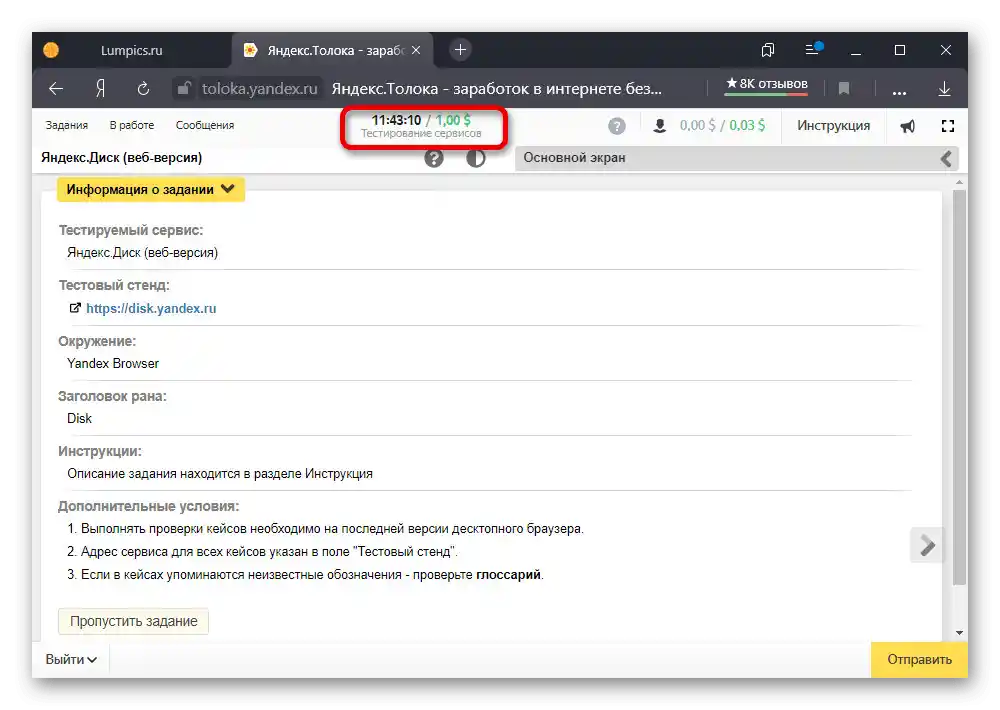Screen dimensions: 1000x710
Task: Click the Yandex Browser environment value
Action: [113, 364]
